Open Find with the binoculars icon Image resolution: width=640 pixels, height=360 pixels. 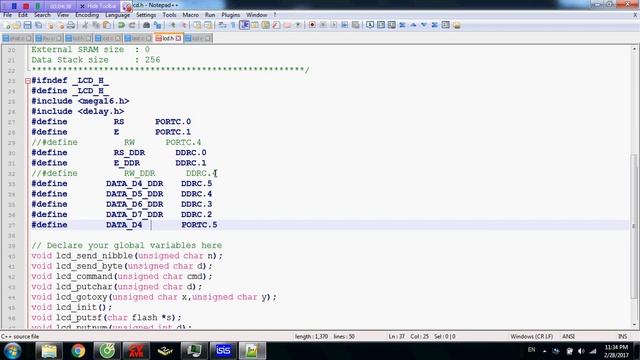tap(147, 25)
